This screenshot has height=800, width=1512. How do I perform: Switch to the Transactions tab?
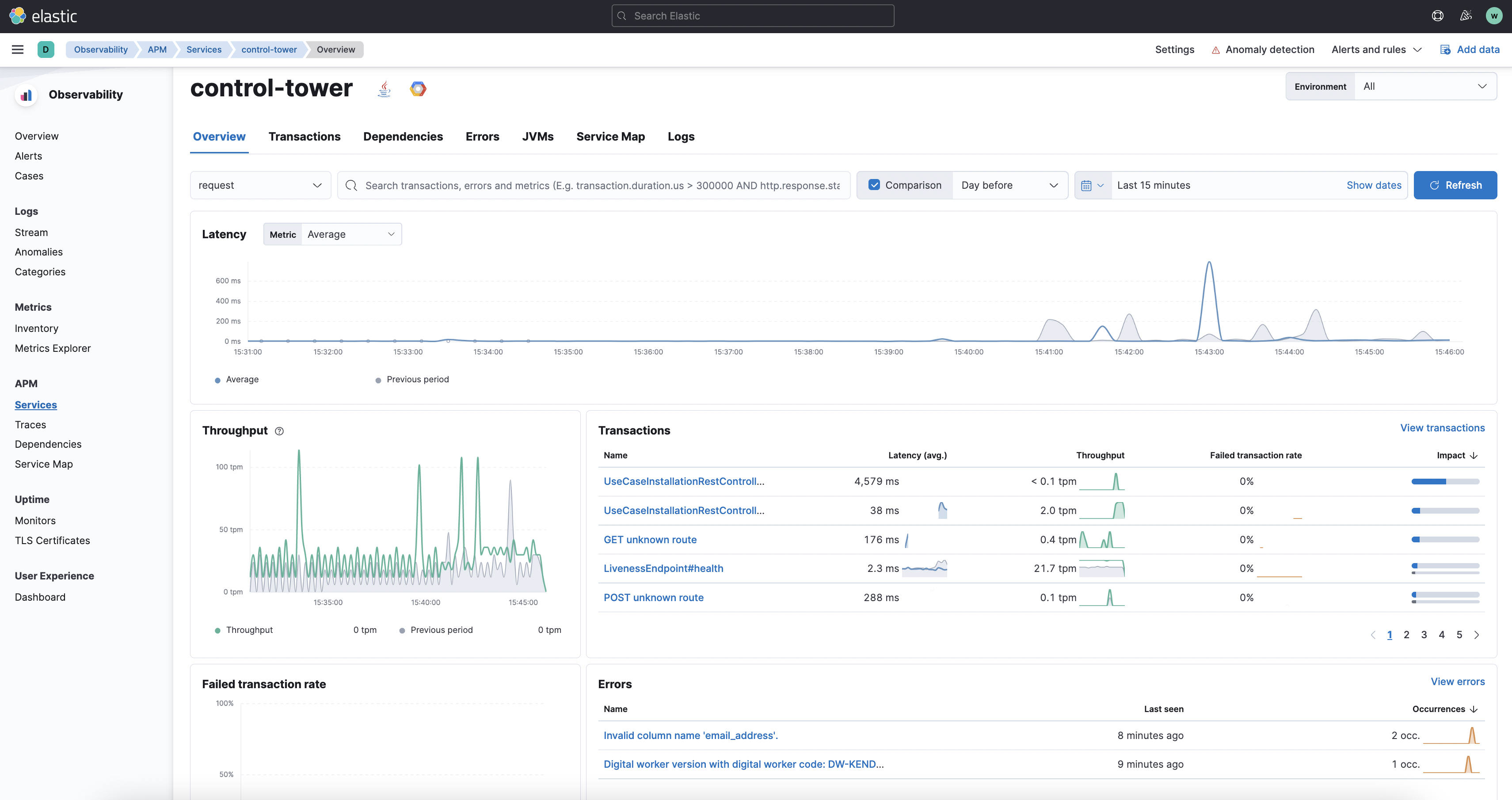pyautogui.click(x=304, y=137)
